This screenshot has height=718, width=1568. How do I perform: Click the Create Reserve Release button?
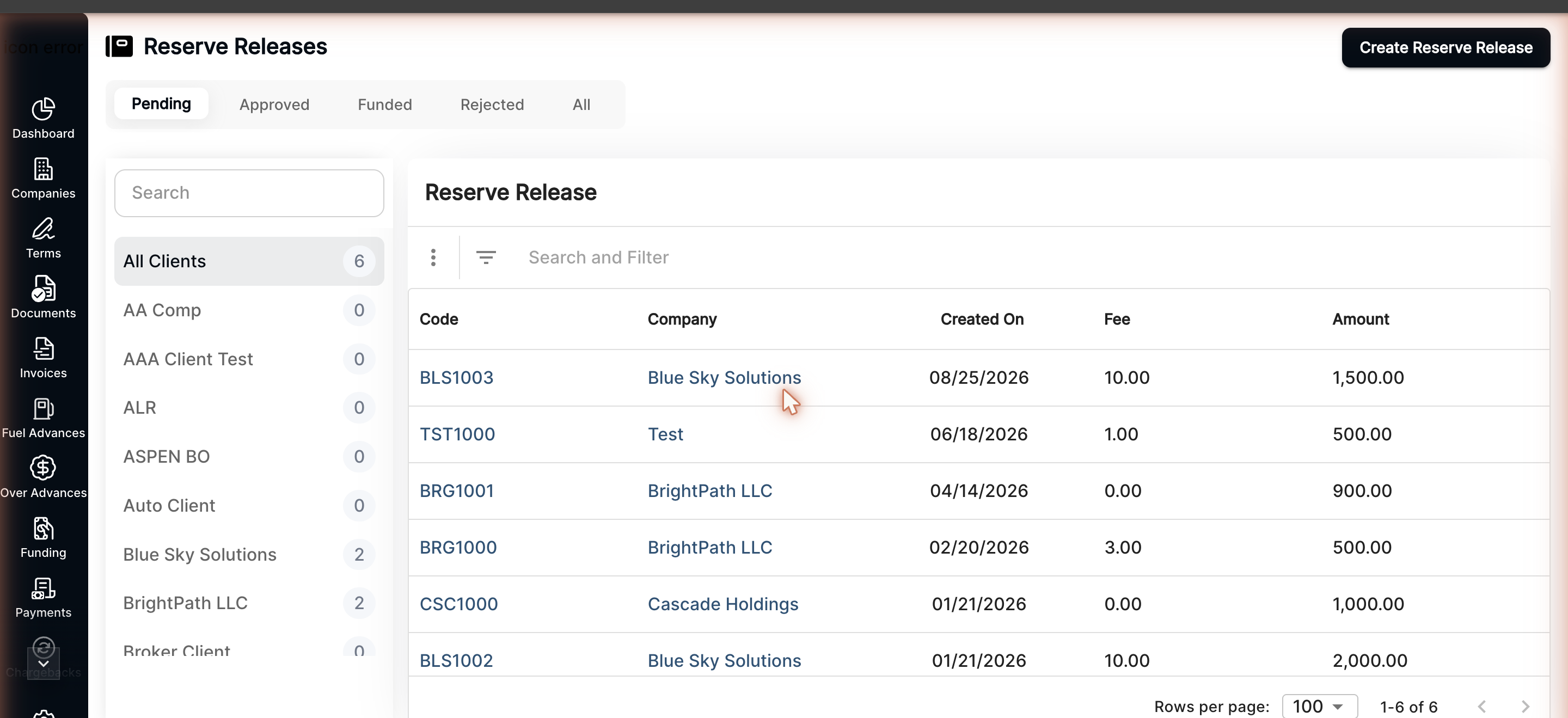pyautogui.click(x=1445, y=47)
